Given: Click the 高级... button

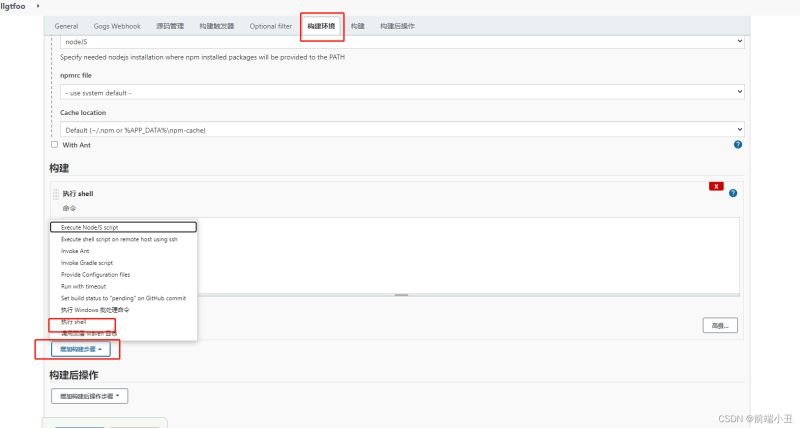Looking at the screenshot, I should (719, 325).
